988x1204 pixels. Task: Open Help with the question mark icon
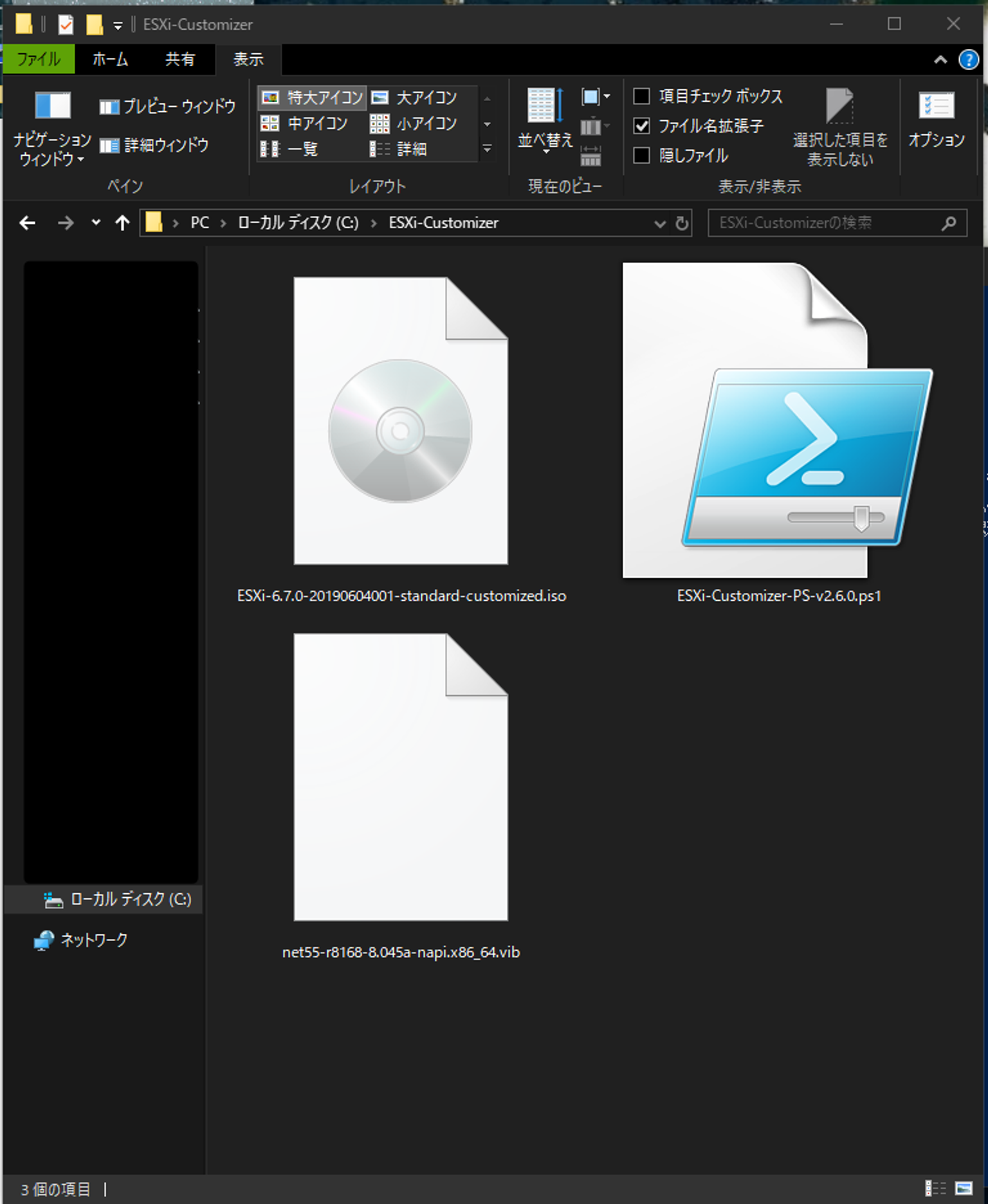point(968,60)
